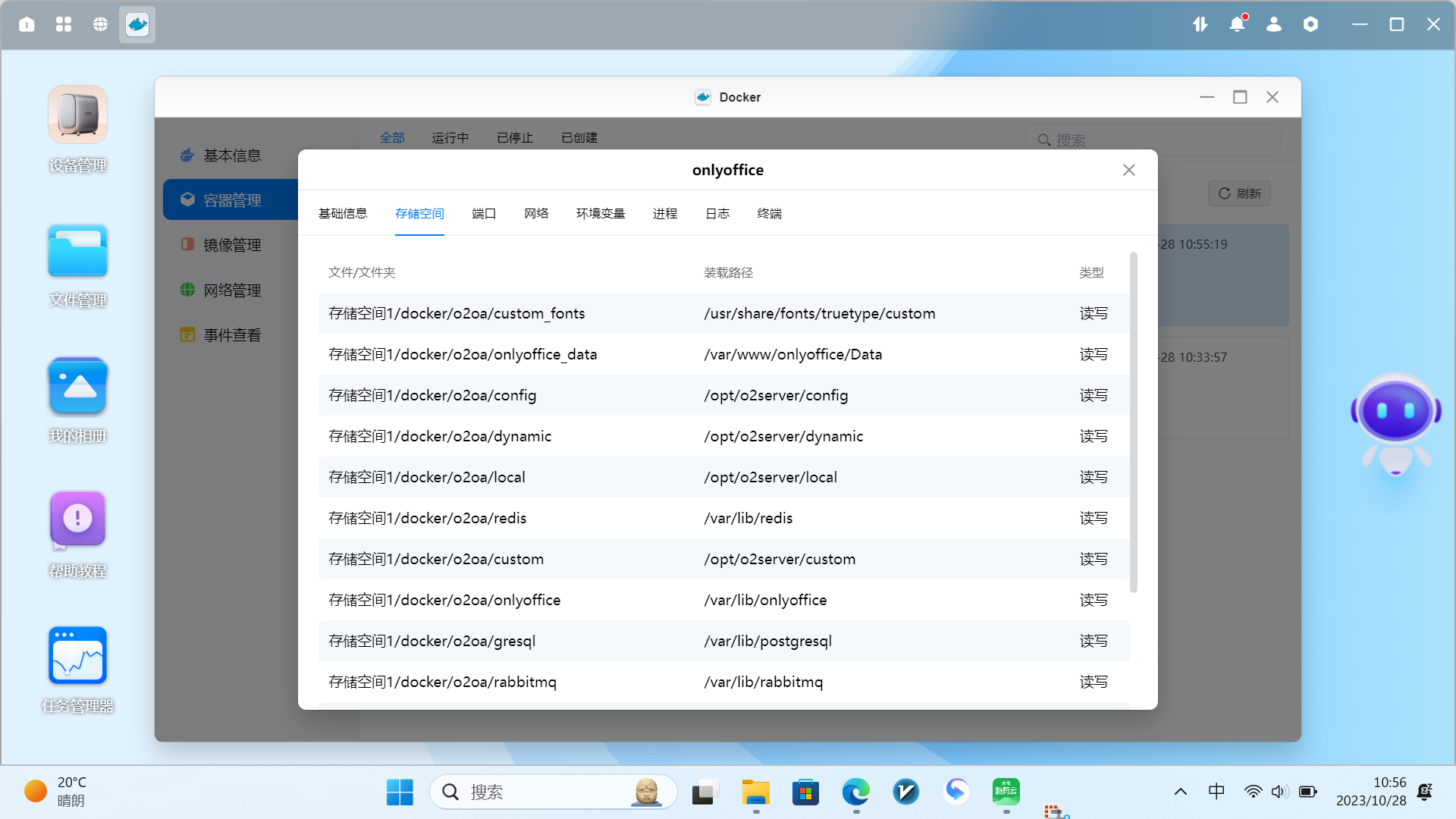Open the notification bell in top bar
This screenshot has height=819, width=1456.
tap(1237, 24)
